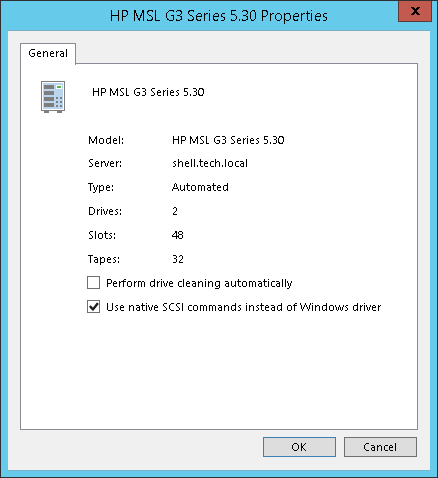Confirm with the OK button

[299, 447]
